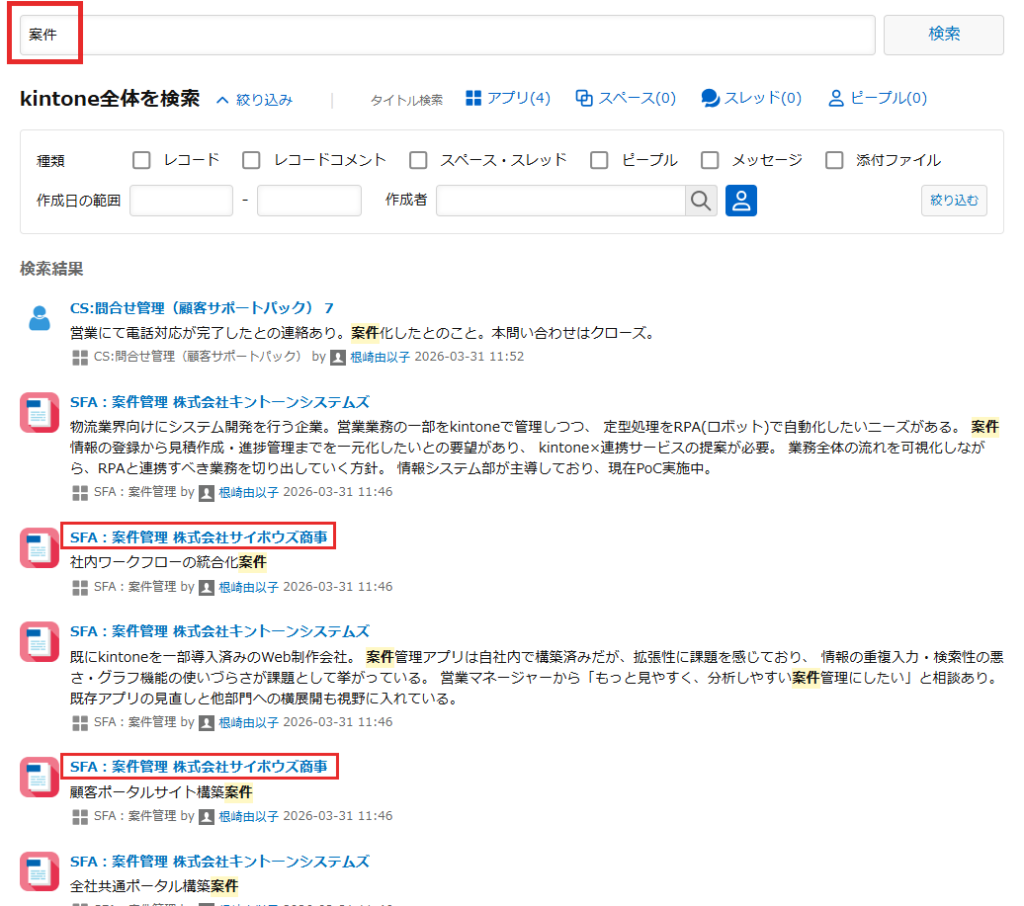
Task: Open the Spaces (0) filter tab
Action: (x=626, y=98)
